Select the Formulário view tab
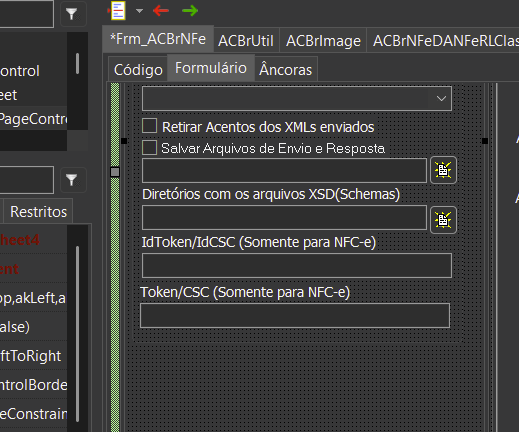Viewport: 519px width, 432px height. coord(211,68)
